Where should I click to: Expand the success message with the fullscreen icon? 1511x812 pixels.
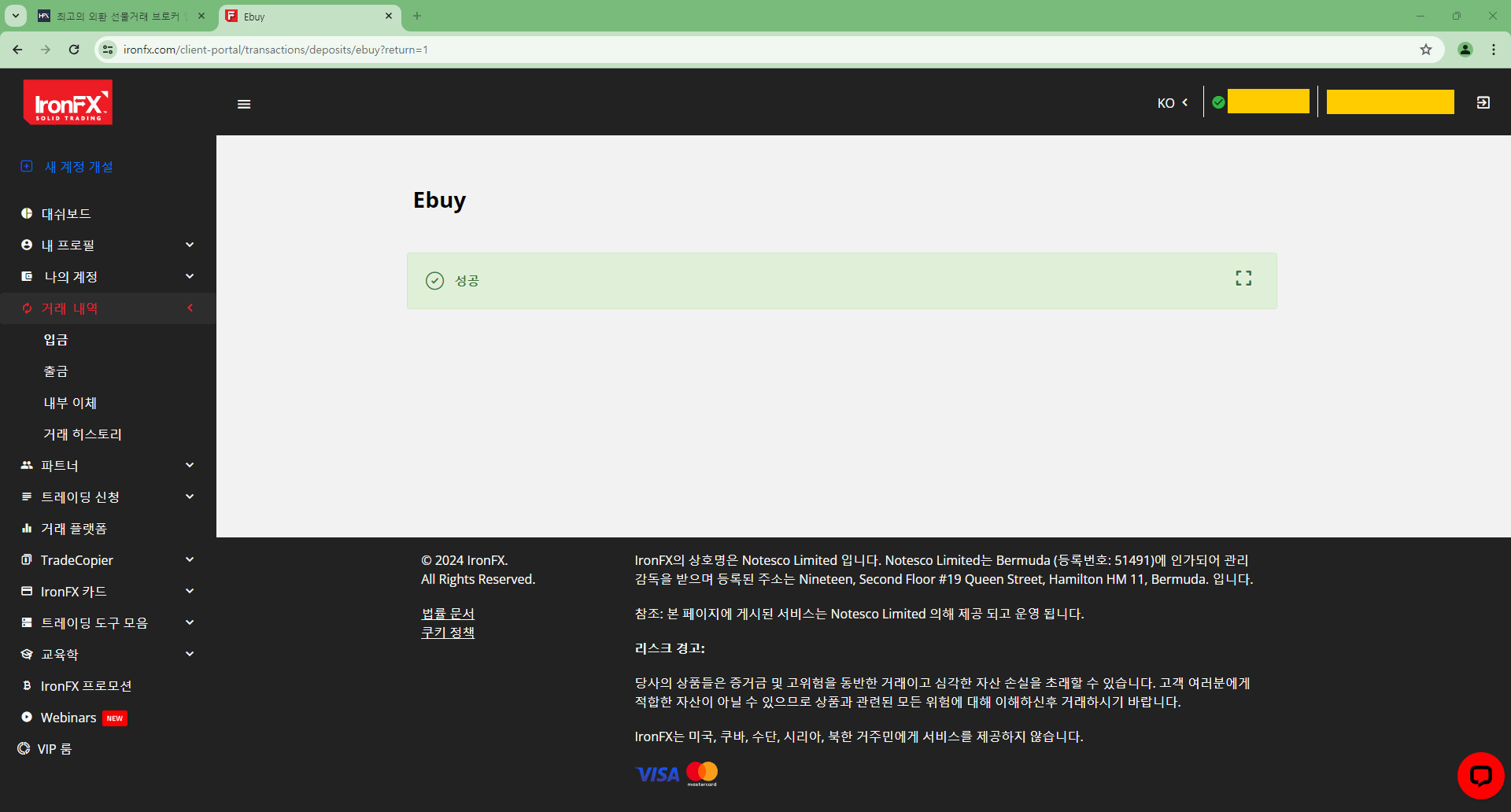pos(1243,278)
